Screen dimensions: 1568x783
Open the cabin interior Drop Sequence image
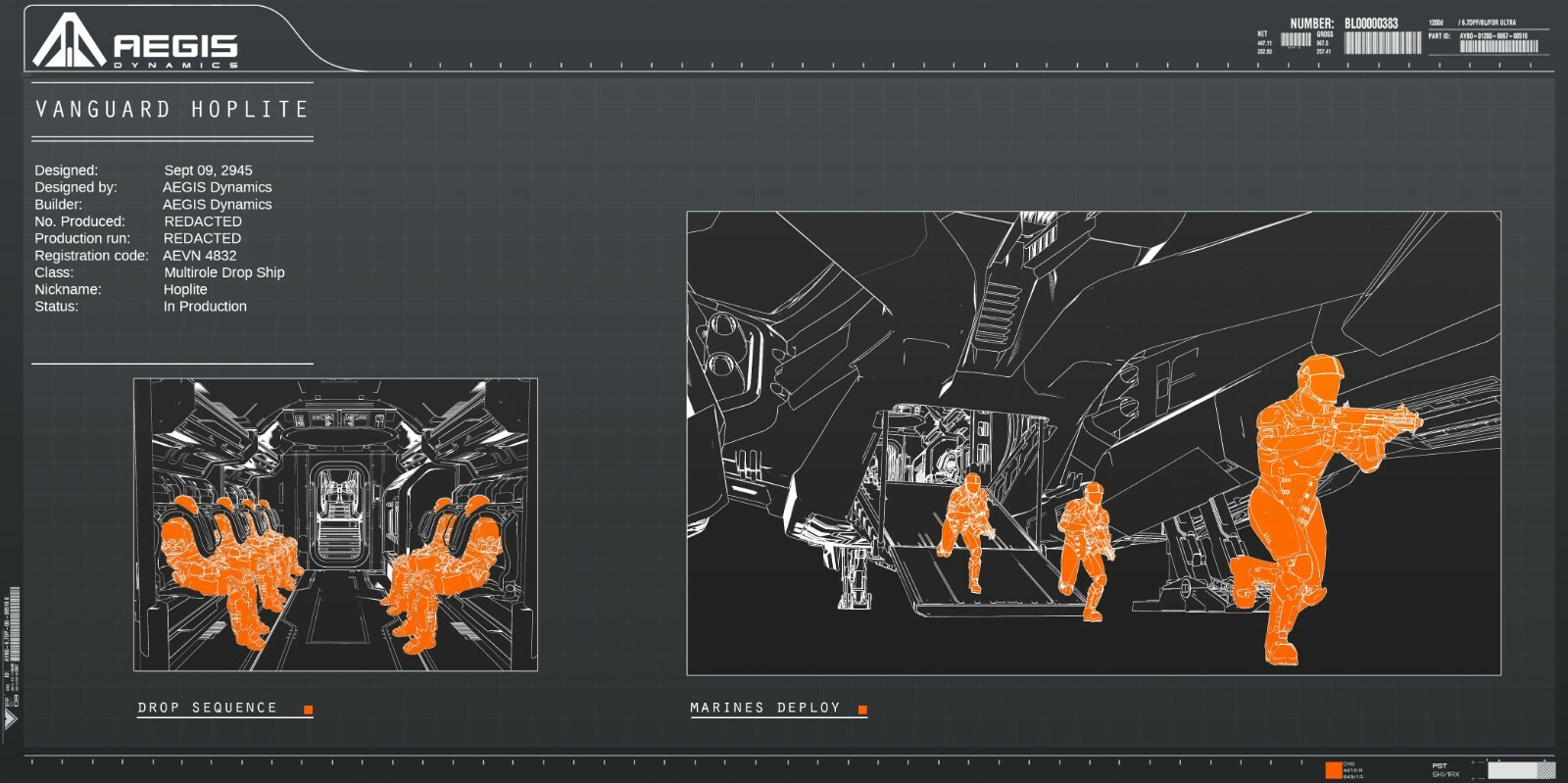(335, 524)
